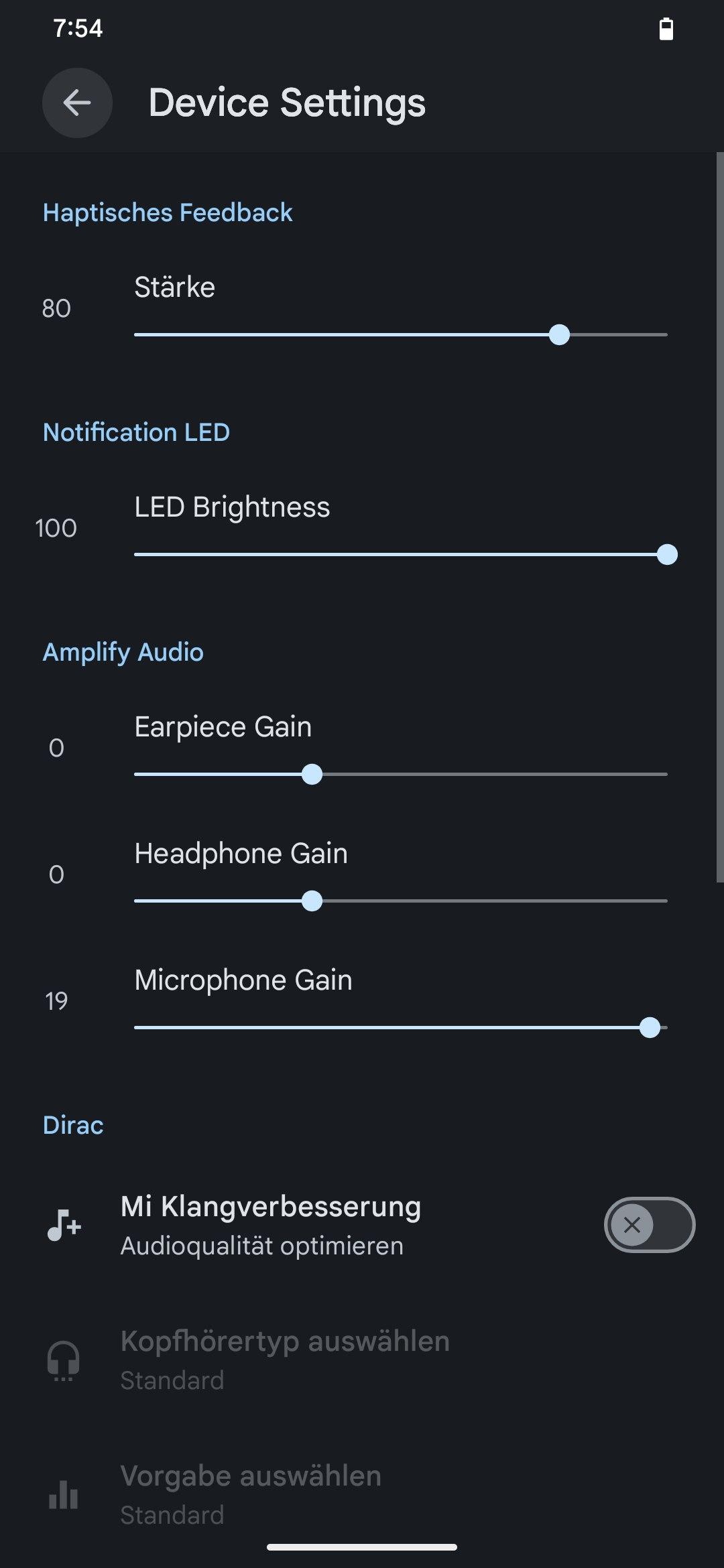Viewport: 724px width, 1568px height.
Task: Enable the Mi Klangverbesserung switch
Action: pyautogui.click(x=649, y=1225)
